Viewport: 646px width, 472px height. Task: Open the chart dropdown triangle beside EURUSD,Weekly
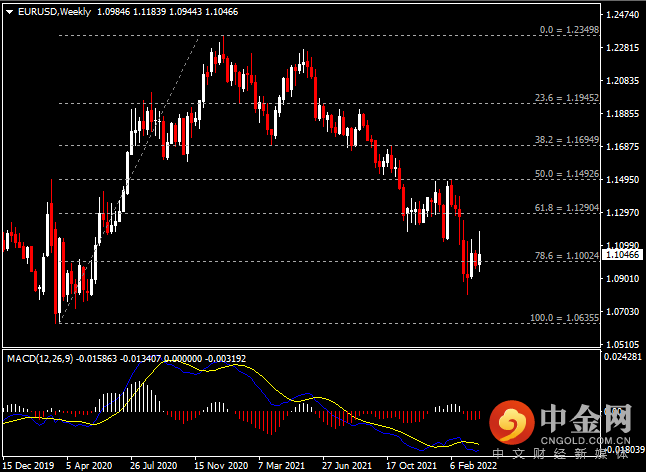9,12
